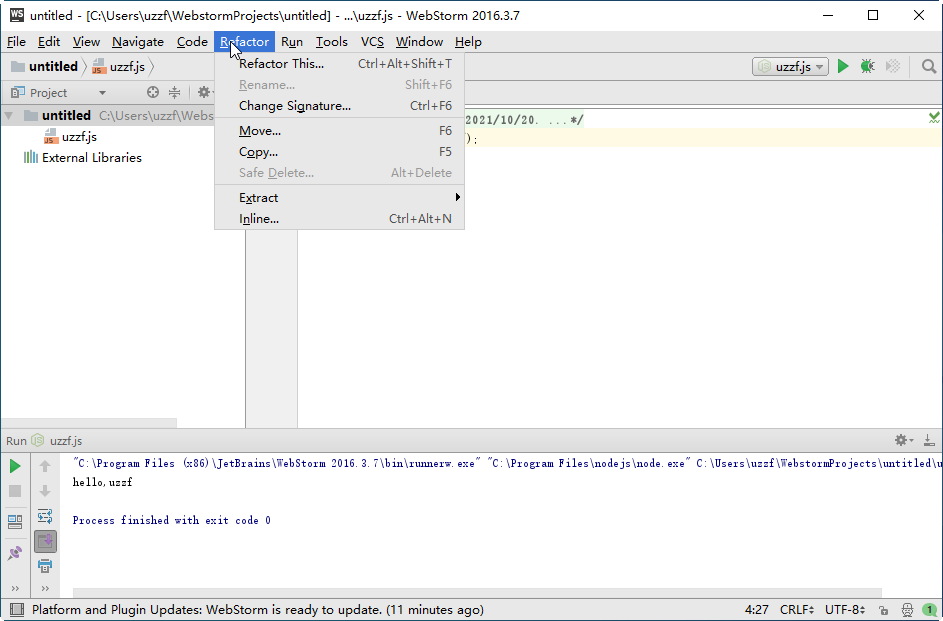The width and height of the screenshot is (943, 621).
Task: Open the Help menu
Action: (x=468, y=41)
